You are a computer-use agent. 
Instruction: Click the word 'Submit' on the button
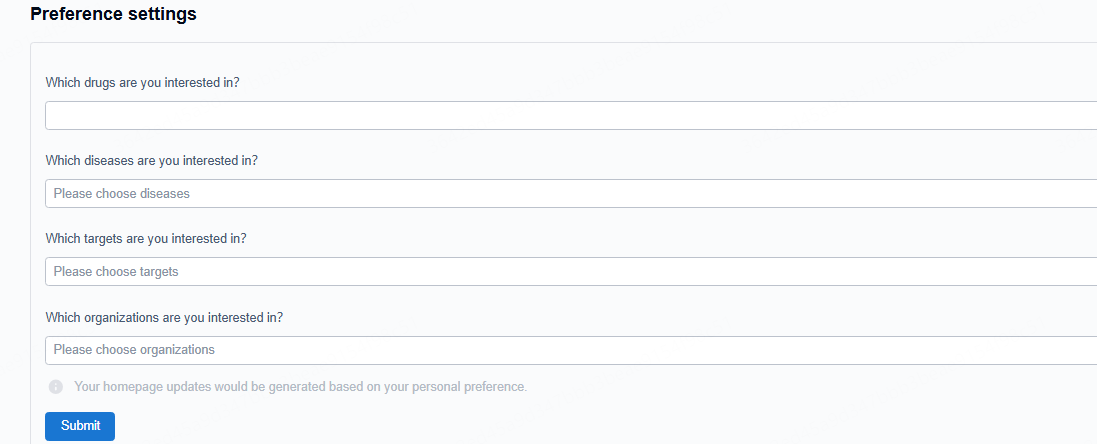point(80,426)
